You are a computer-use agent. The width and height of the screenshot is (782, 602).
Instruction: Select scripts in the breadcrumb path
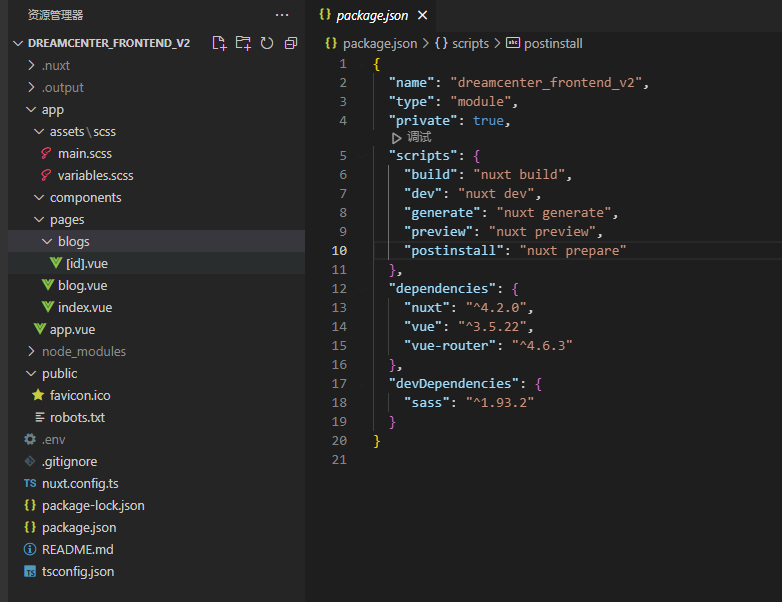pyautogui.click(x=470, y=43)
